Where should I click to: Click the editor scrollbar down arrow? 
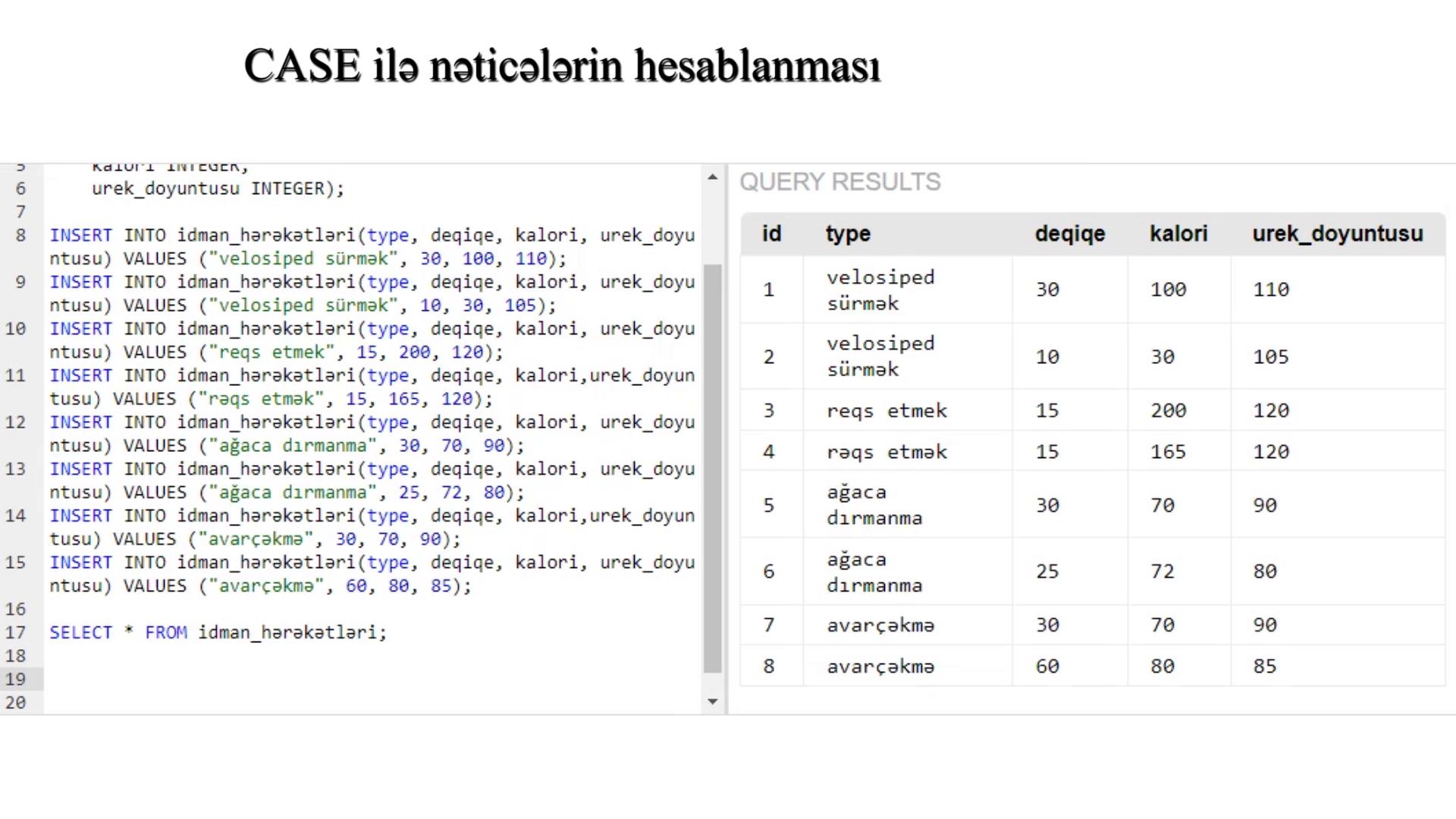(x=712, y=701)
